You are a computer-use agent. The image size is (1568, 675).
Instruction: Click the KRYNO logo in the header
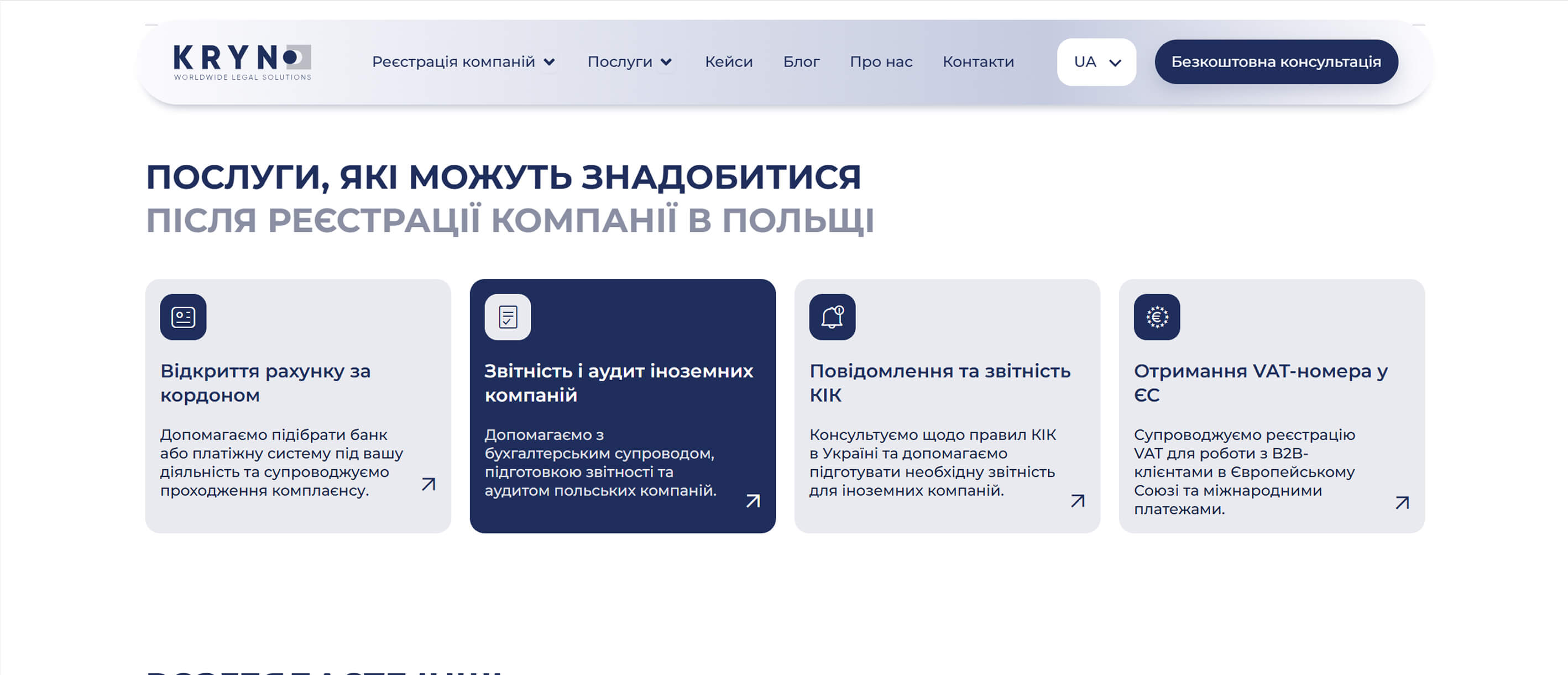(x=242, y=62)
